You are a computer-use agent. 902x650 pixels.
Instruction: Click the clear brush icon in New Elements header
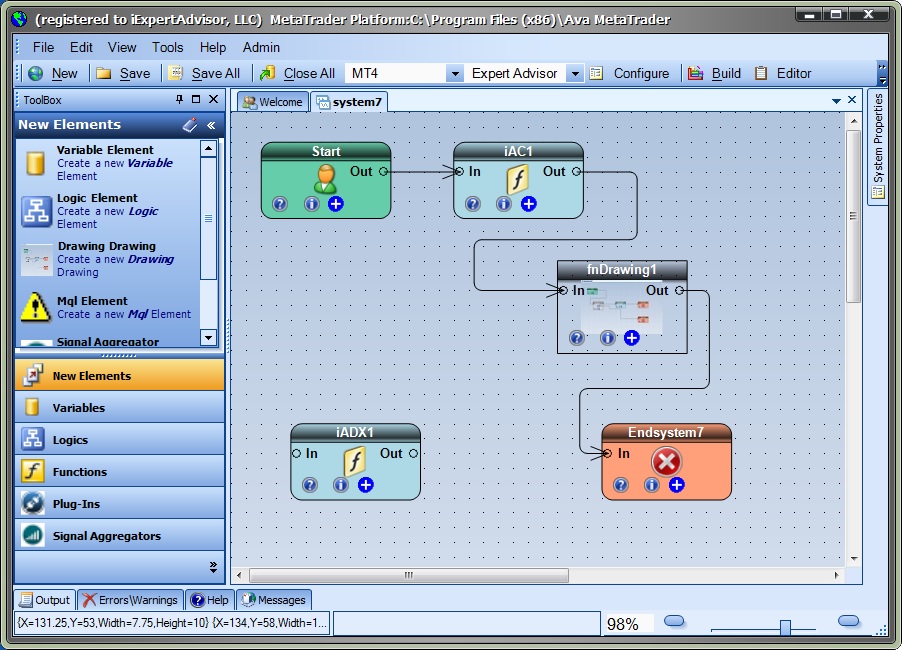click(190, 125)
